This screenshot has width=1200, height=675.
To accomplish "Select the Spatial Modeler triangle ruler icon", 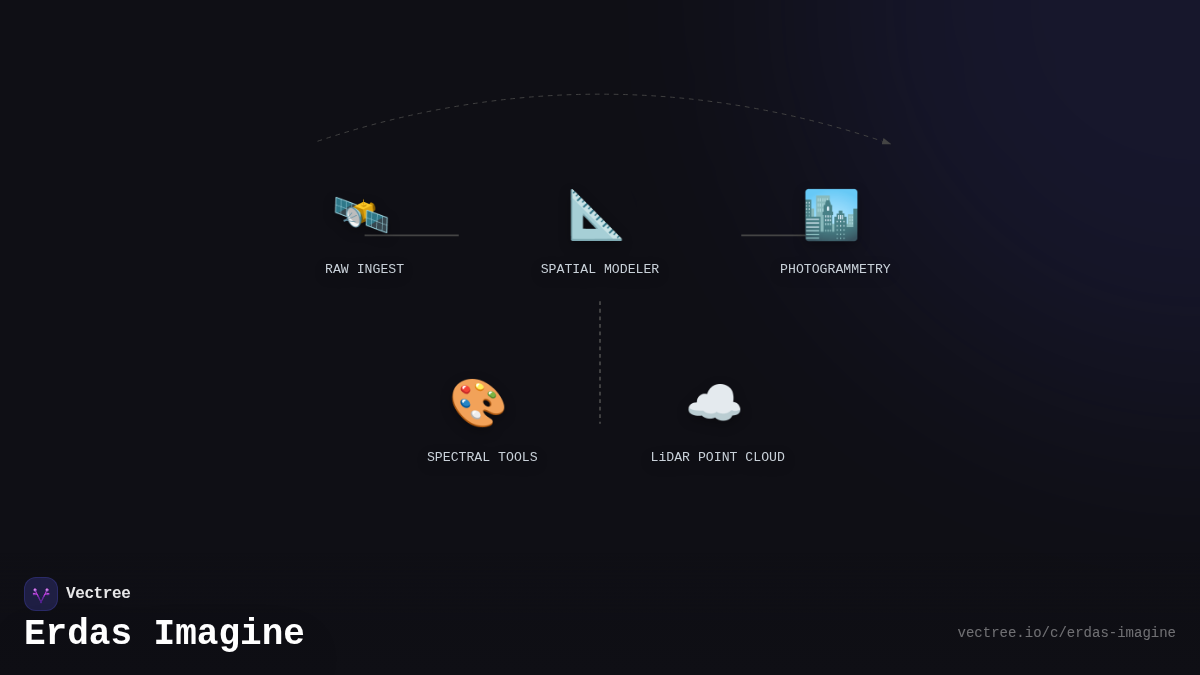I will [x=596, y=215].
